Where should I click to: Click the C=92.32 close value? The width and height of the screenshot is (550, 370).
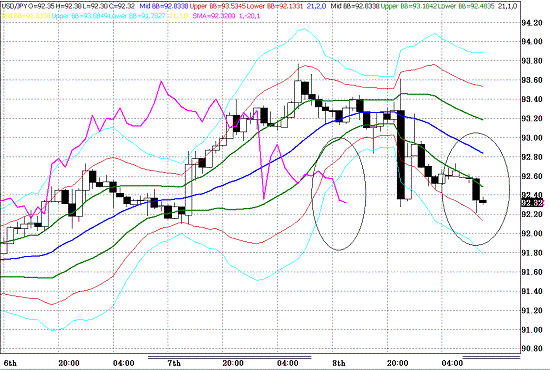click(122, 6)
